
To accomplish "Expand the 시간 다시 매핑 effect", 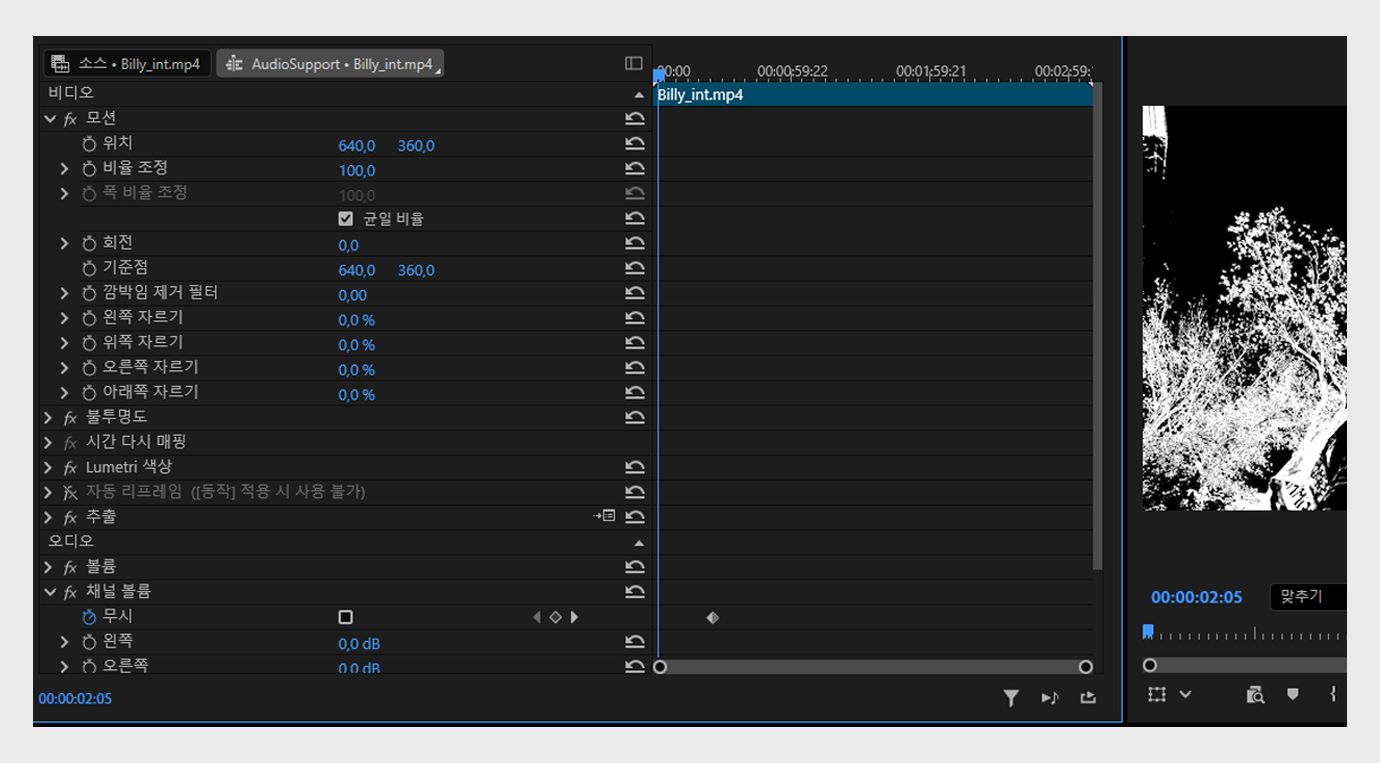I will [x=49, y=442].
